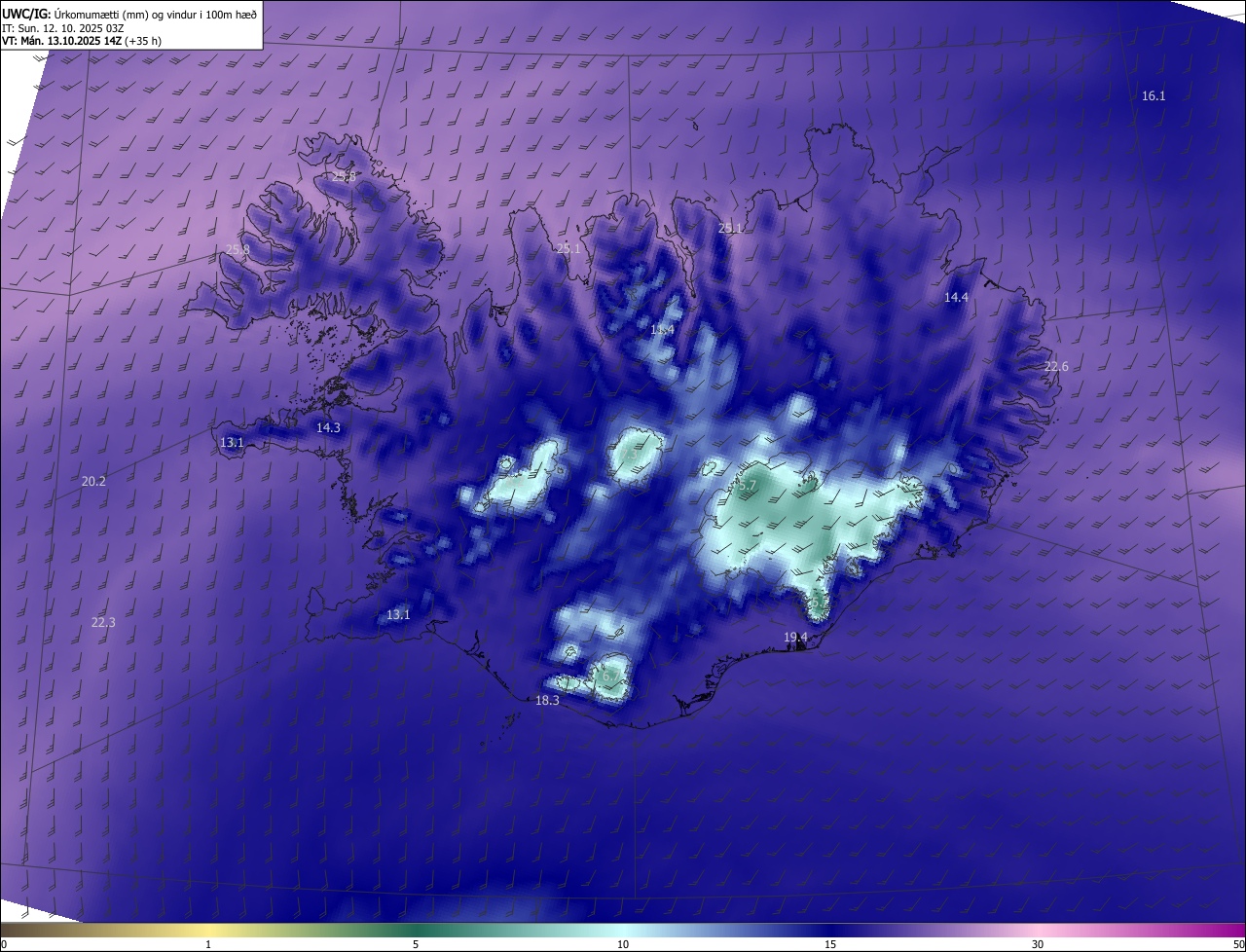Click the 5.7 value on the glacier

point(747,484)
